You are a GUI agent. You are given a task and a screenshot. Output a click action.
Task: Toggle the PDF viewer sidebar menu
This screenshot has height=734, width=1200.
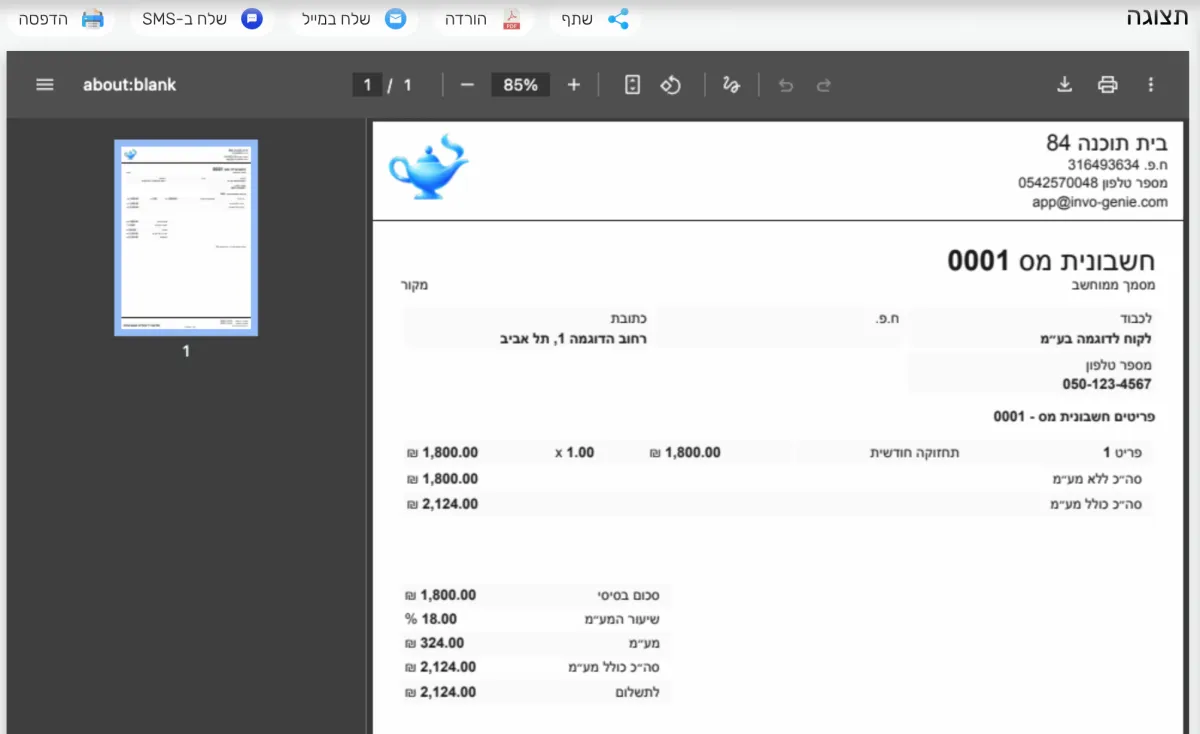pyautogui.click(x=45, y=85)
